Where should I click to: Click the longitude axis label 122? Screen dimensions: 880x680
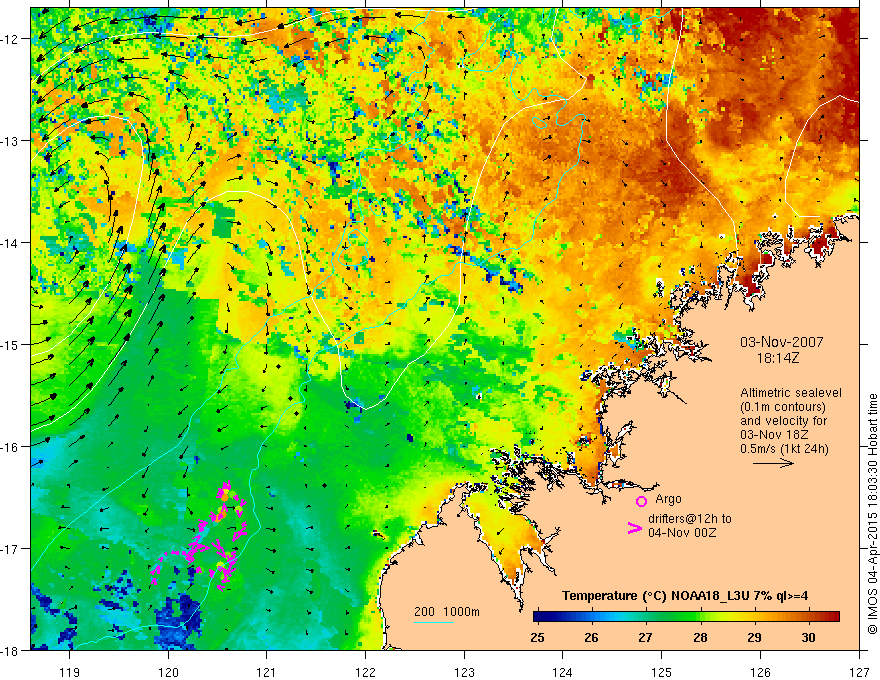point(365,672)
